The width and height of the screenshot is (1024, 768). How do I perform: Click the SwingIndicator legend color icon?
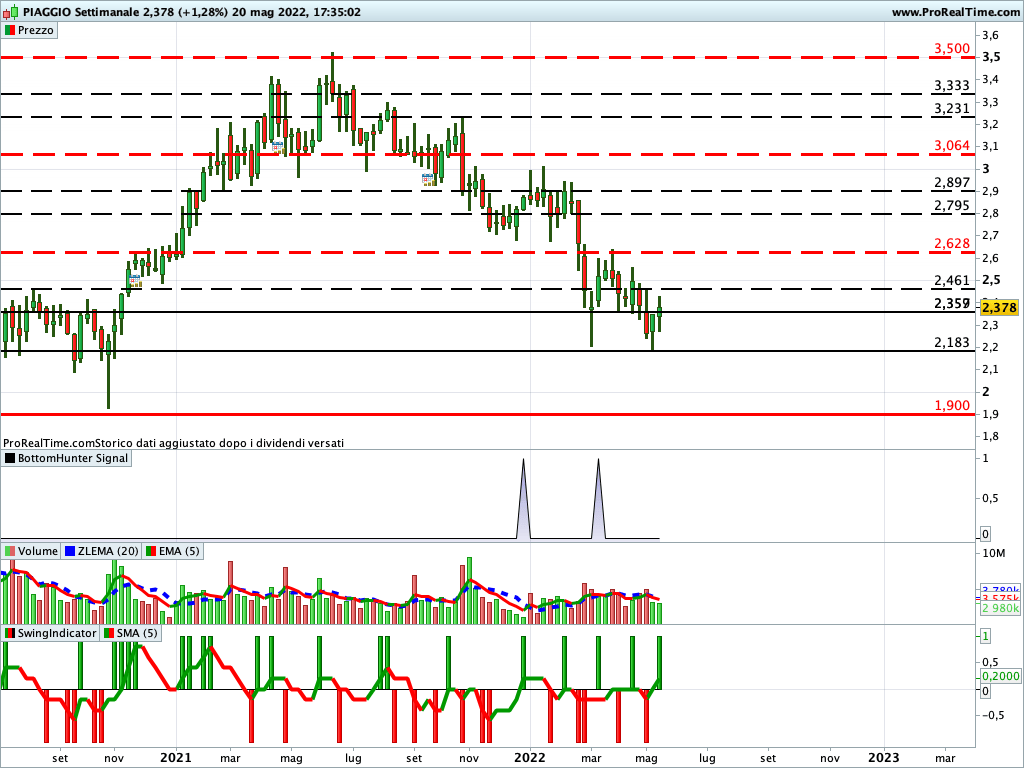[x=10, y=633]
